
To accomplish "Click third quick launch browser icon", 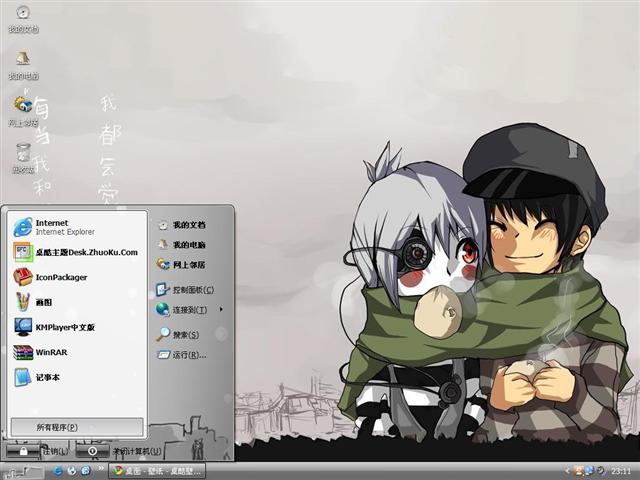I will (86, 471).
